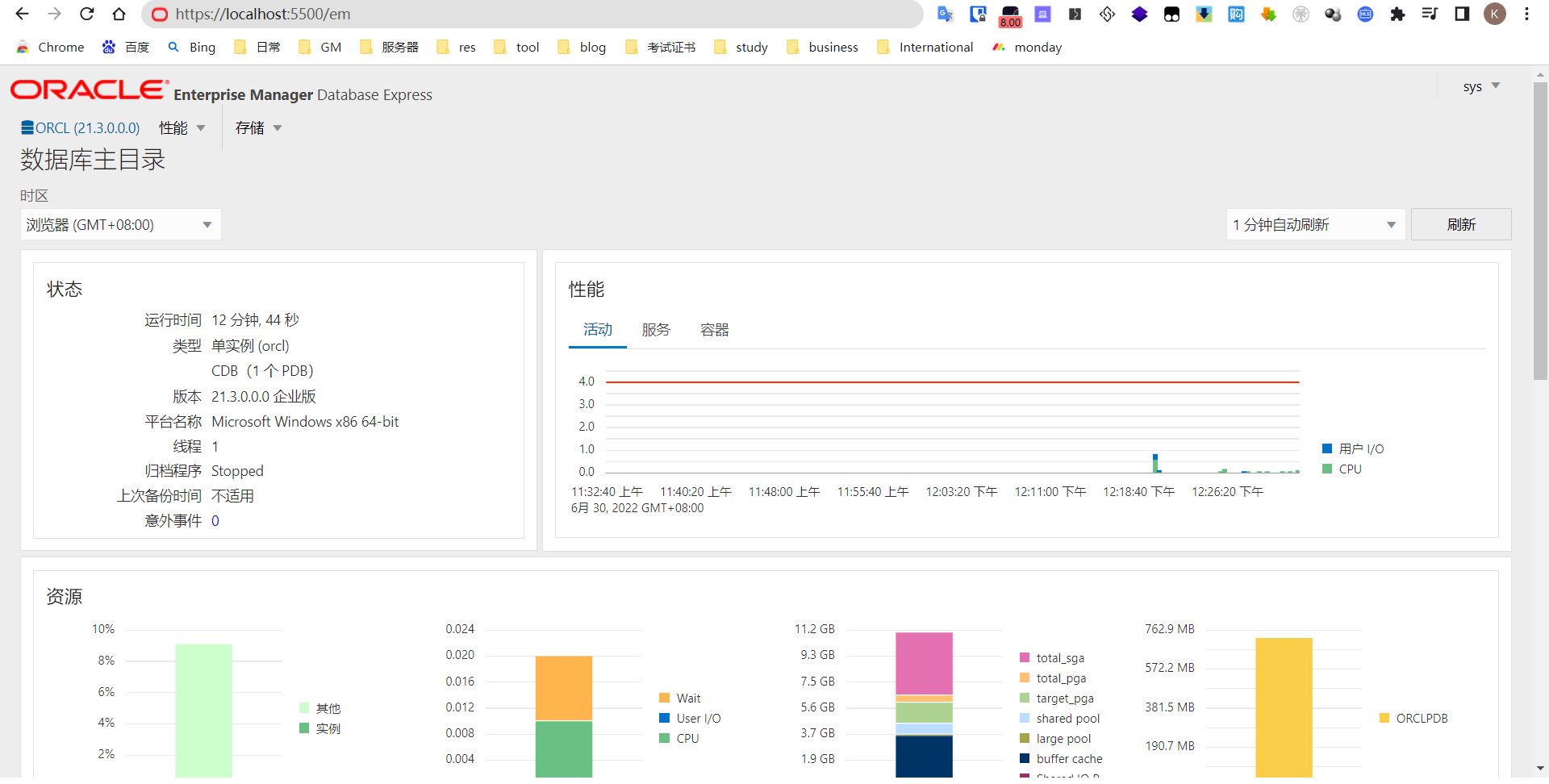Click the dark gray puzzle-shaped extension icon
This screenshot has height=784, width=1549.
point(1075,14)
